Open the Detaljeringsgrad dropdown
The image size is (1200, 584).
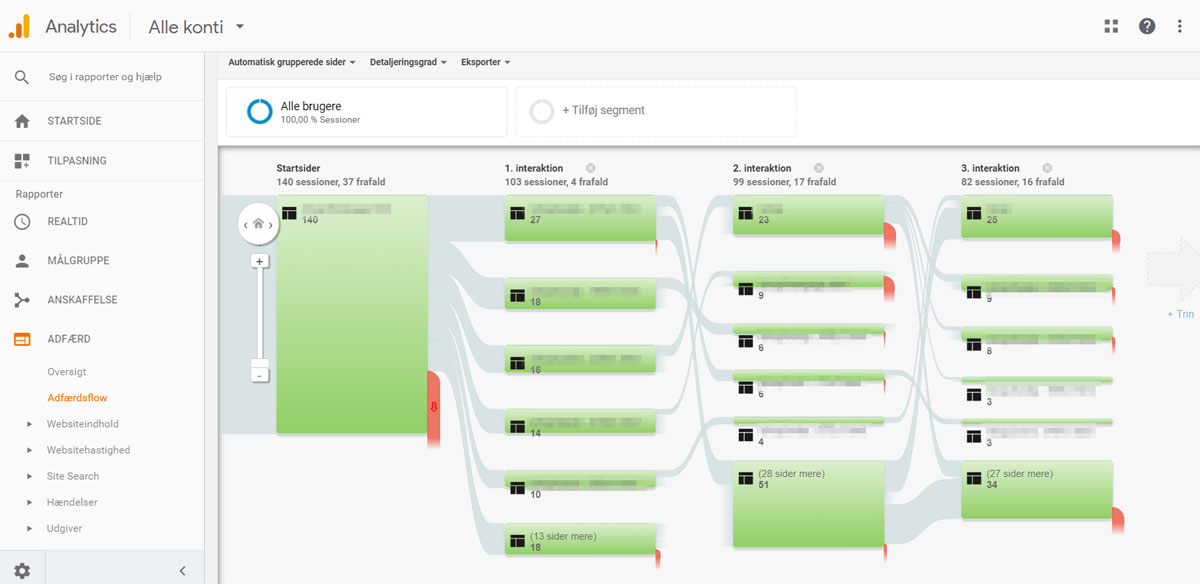click(408, 62)
